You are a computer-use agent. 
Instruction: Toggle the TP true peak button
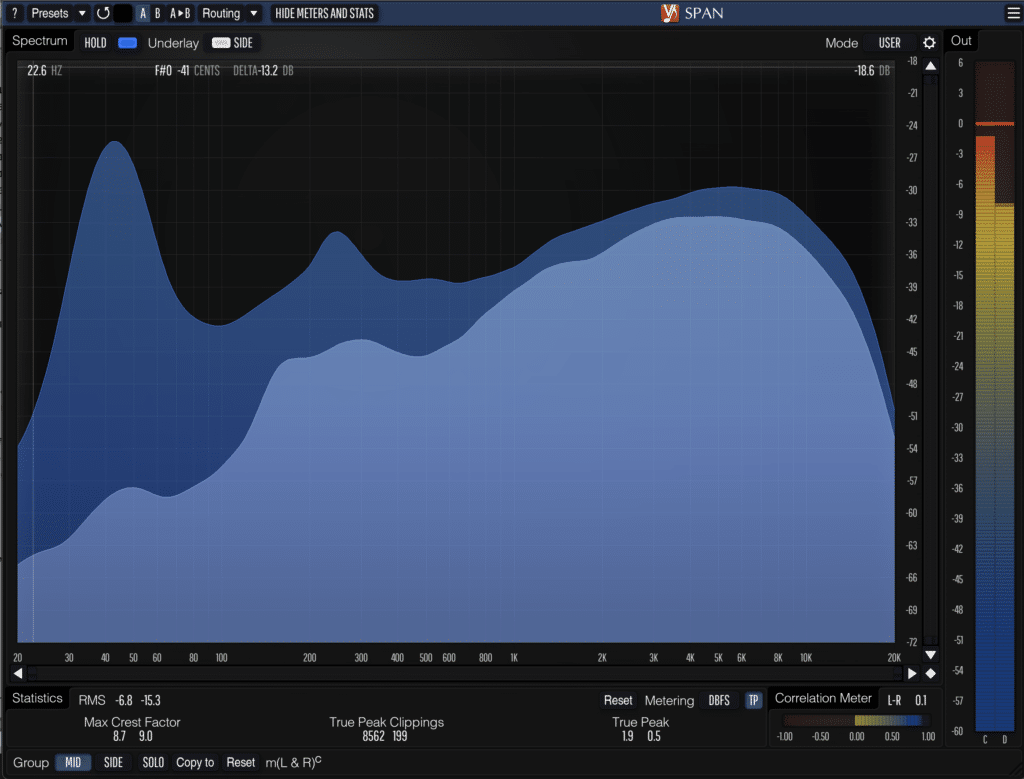[754, 701]
